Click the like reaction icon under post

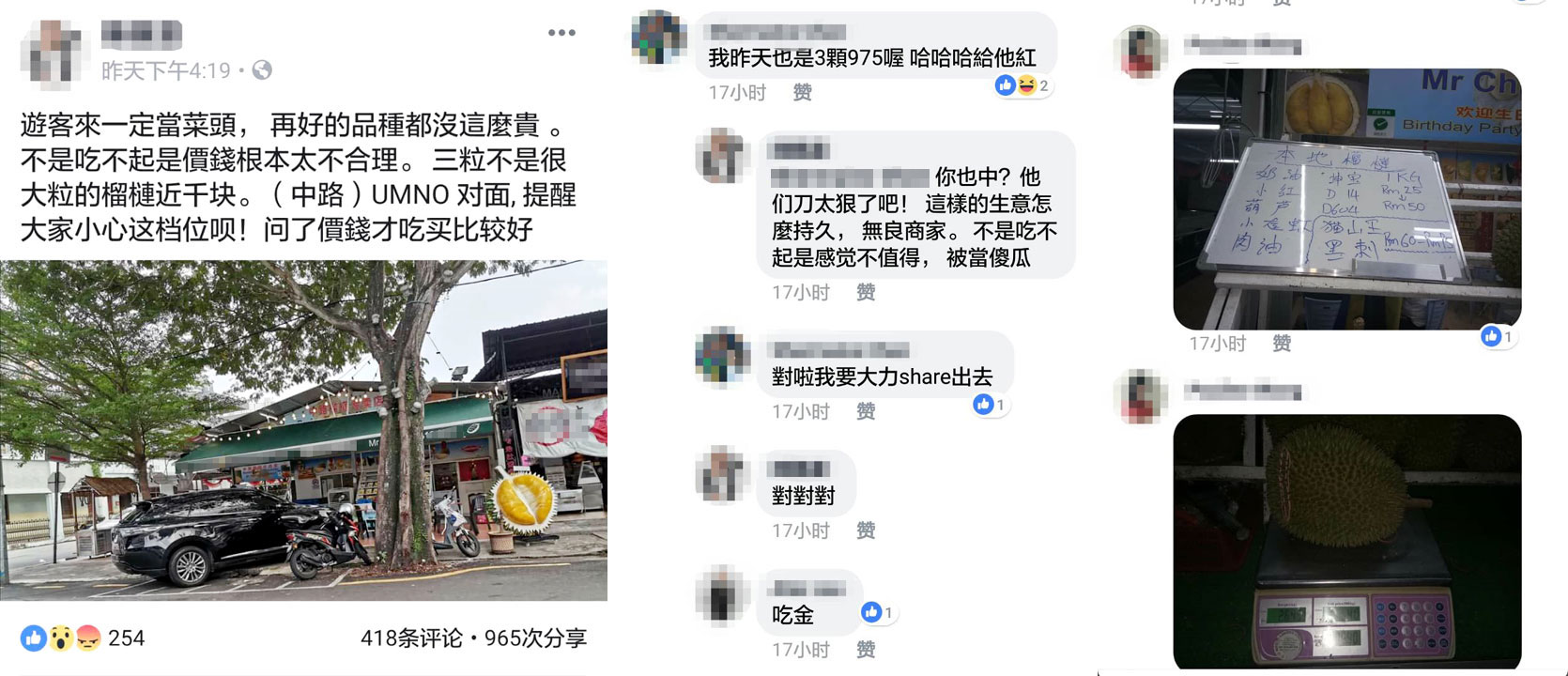pos(34,638)
